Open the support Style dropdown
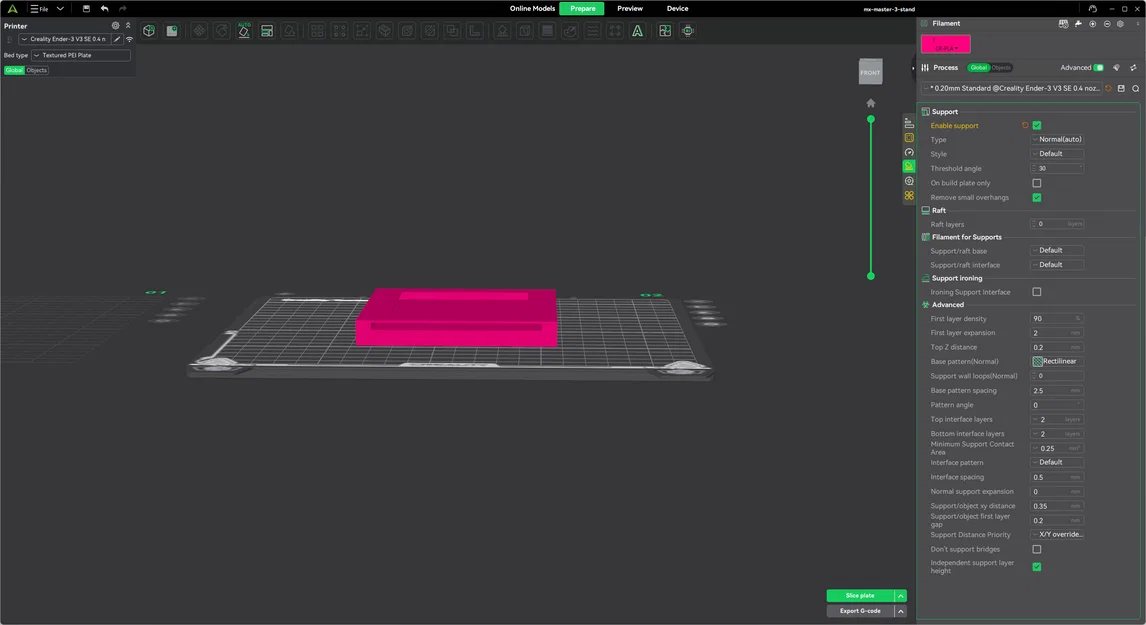Image resolution: width=1146 pixels, height=625 pixels. click(x=1057, y=154)
